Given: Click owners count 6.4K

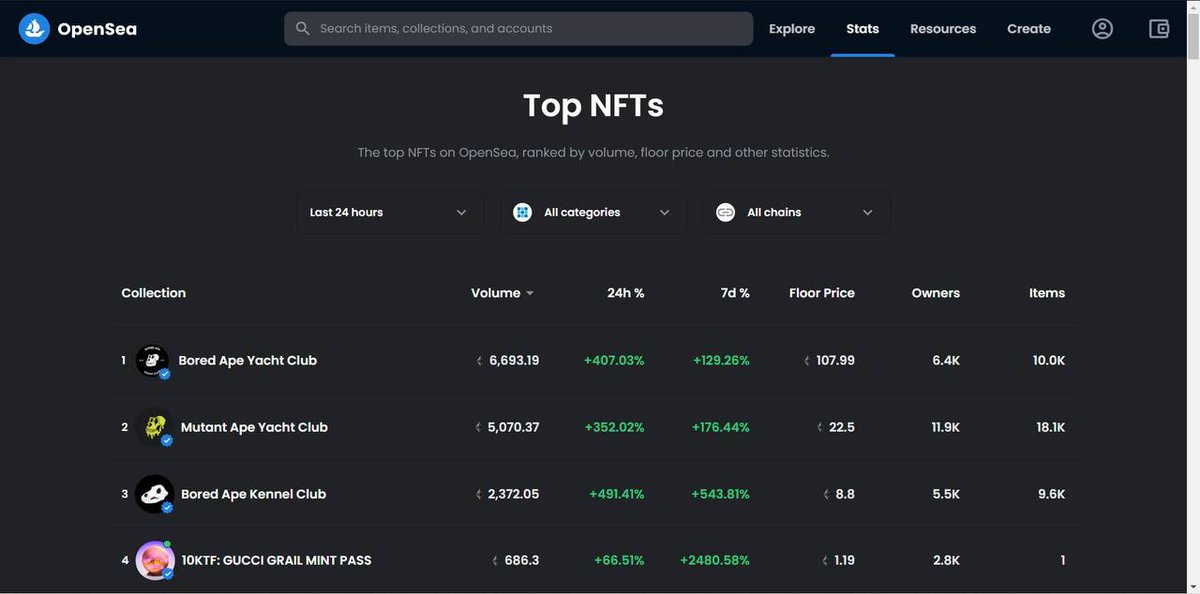Looking at the screenshot, I should pyautogui.click(x=946, y=360).
